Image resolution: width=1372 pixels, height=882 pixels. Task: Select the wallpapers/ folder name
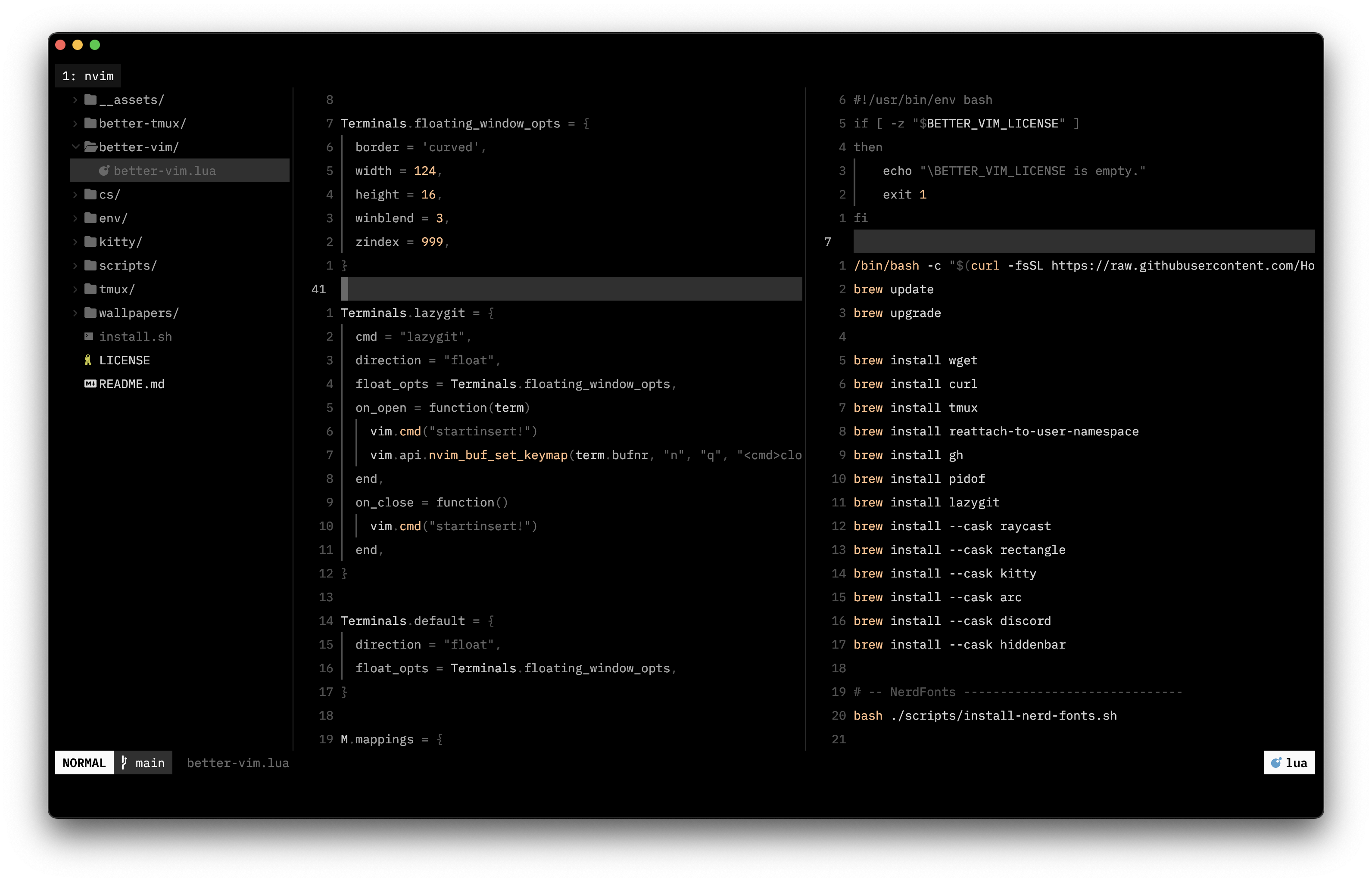[x=139, y=313]
